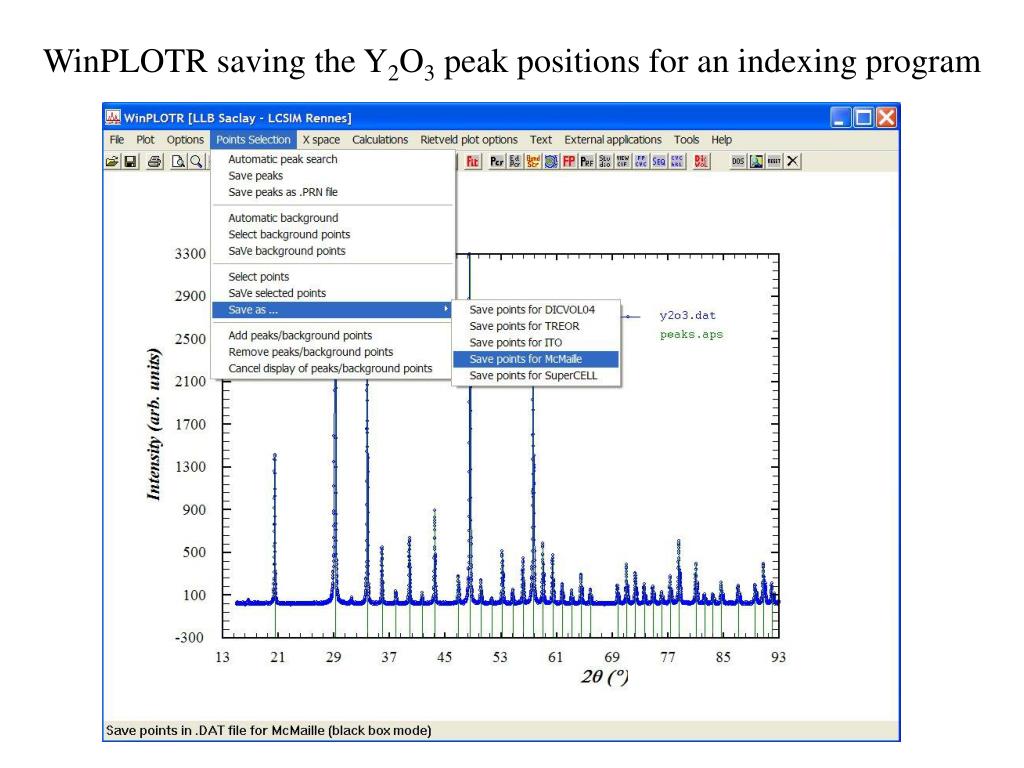
Task: Click the Reset toolbar icon
Action: tap(775, 161)
